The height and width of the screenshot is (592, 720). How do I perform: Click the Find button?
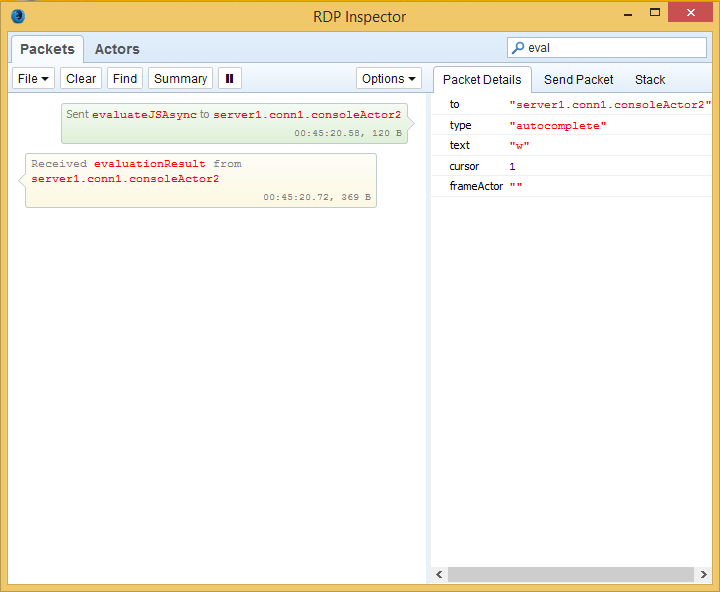coord(125,79)
